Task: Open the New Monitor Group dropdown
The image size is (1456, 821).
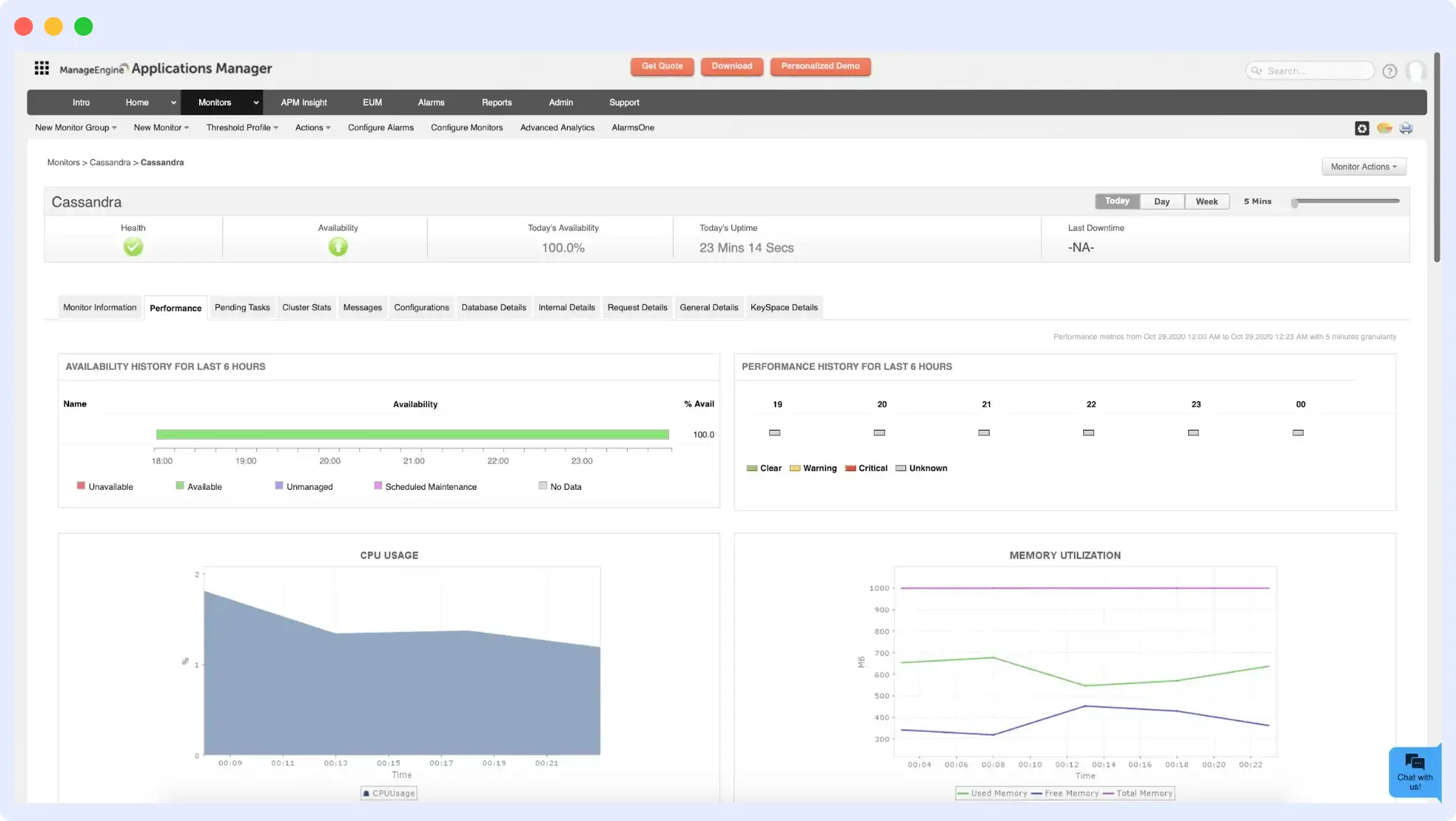Action: [75, 127]
